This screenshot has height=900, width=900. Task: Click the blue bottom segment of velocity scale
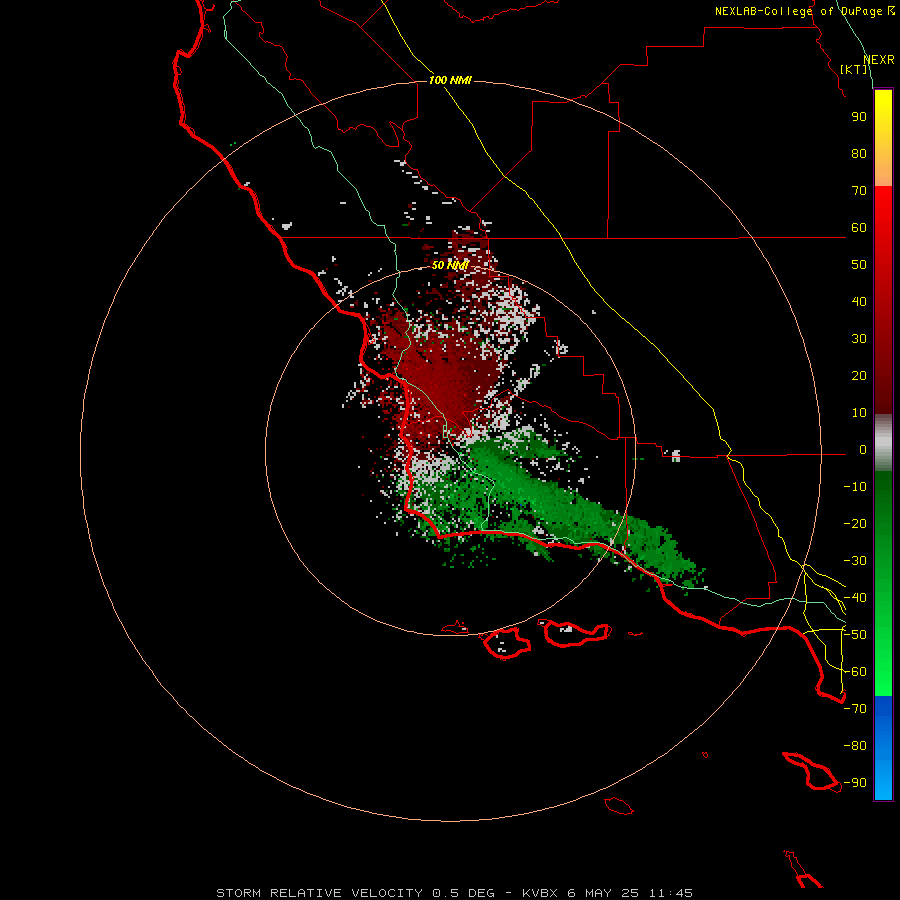883,748
